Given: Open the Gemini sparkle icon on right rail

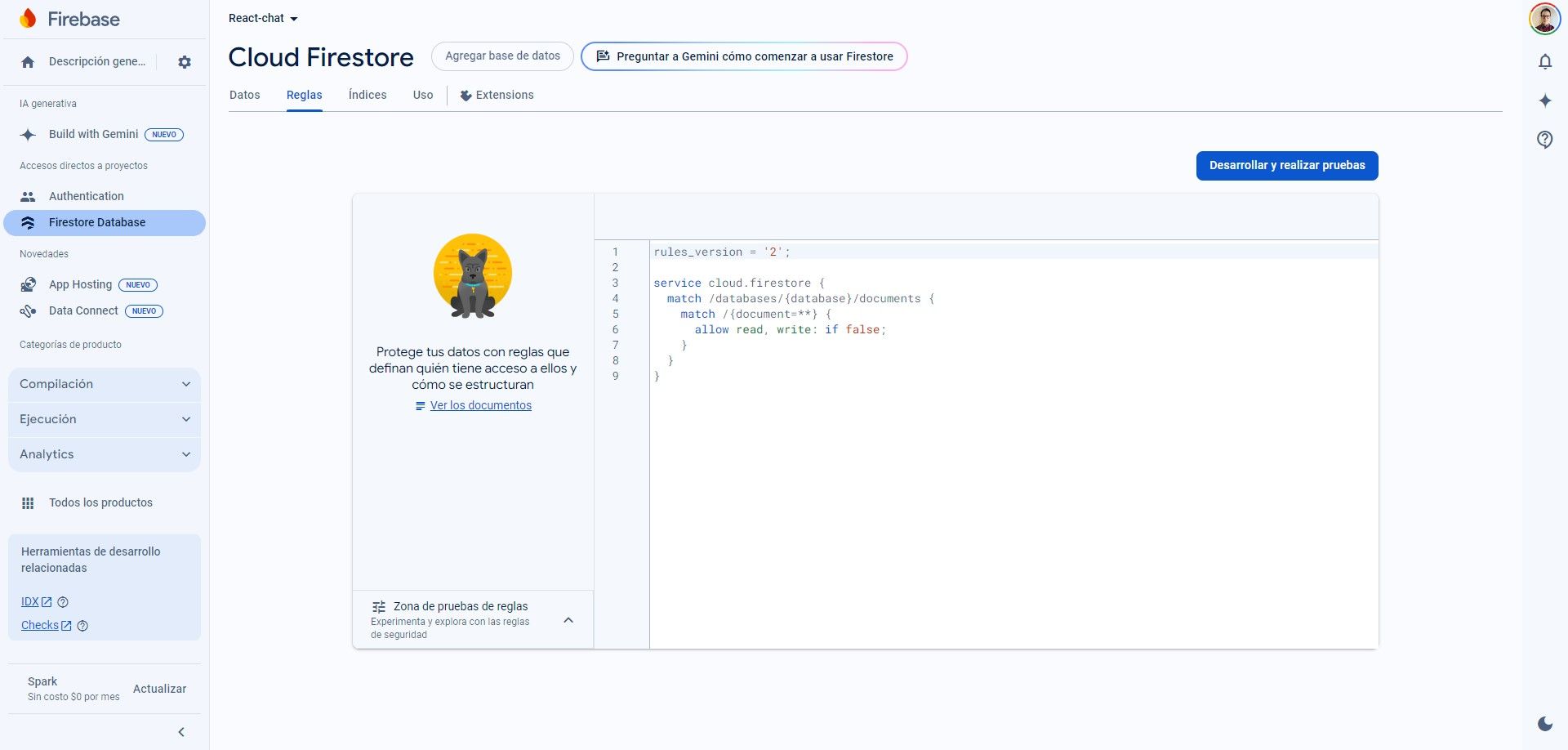Looking at the screenshot, I should pyautogui.click(x=1545, y=100).
